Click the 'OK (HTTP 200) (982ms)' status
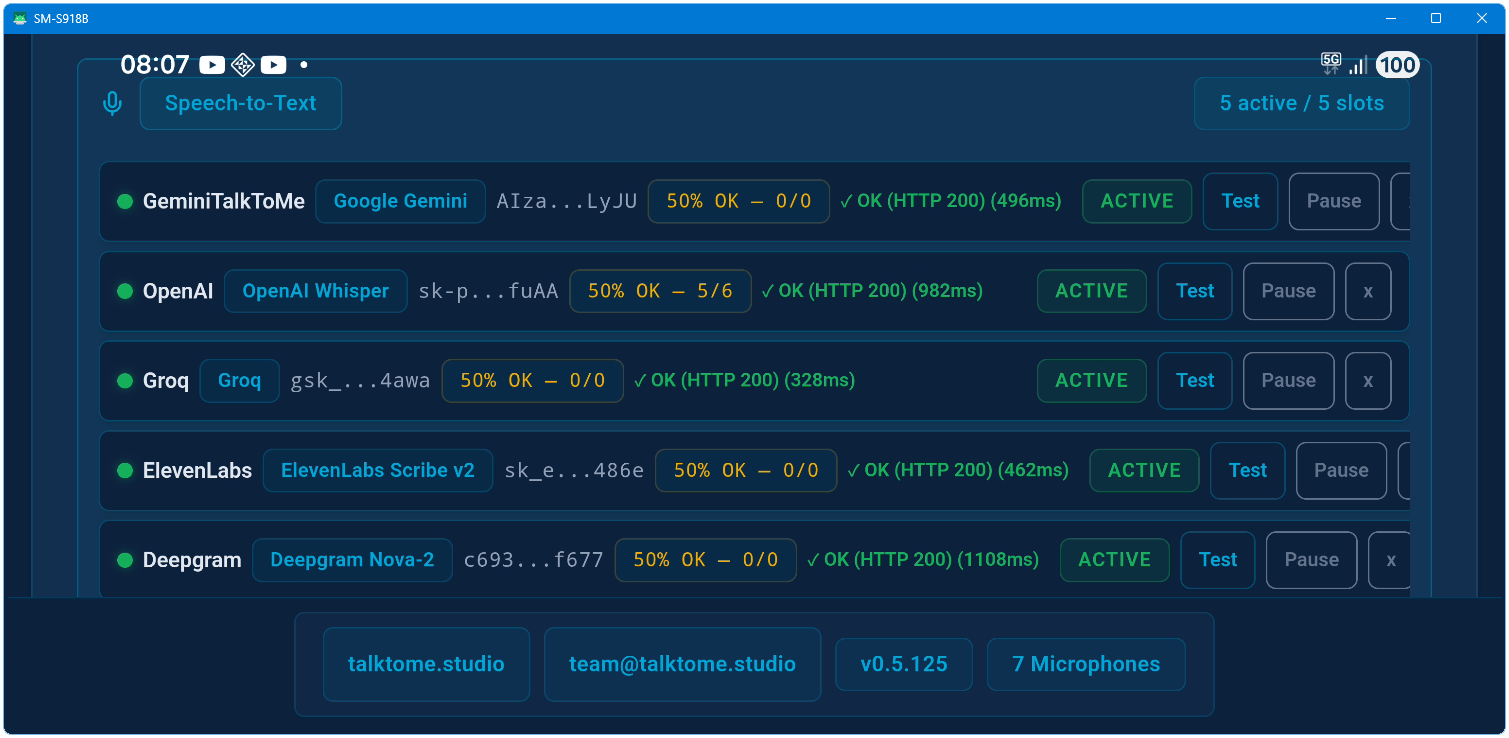Screen dimensions: 1509x738 tap(872, 291)
